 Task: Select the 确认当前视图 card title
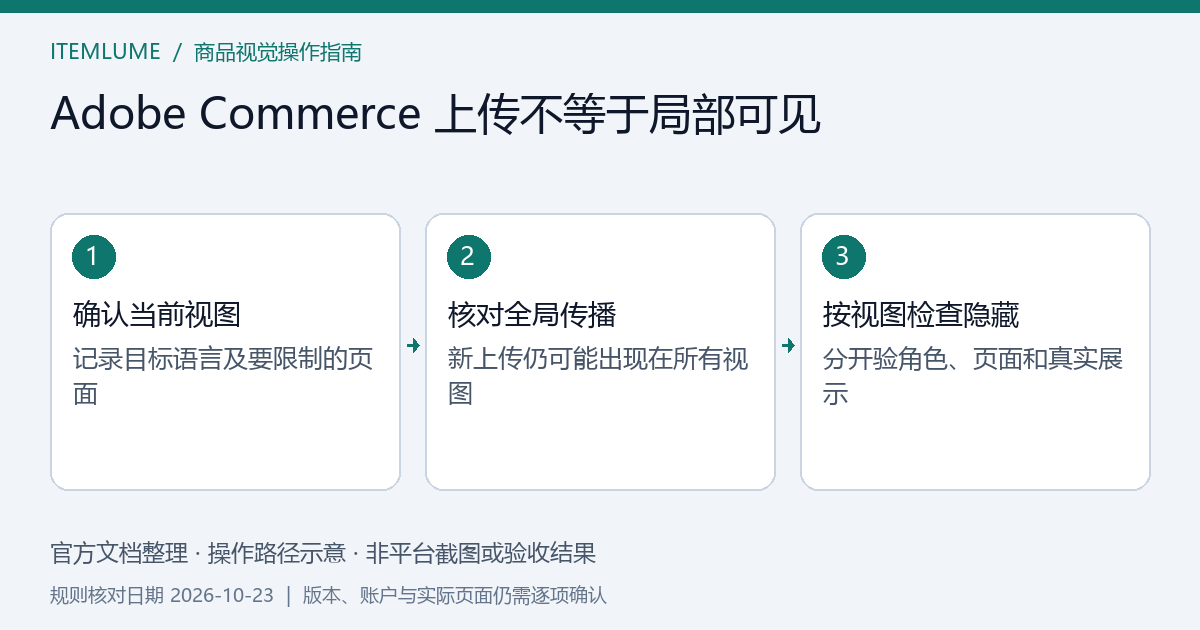pos(157,315)
